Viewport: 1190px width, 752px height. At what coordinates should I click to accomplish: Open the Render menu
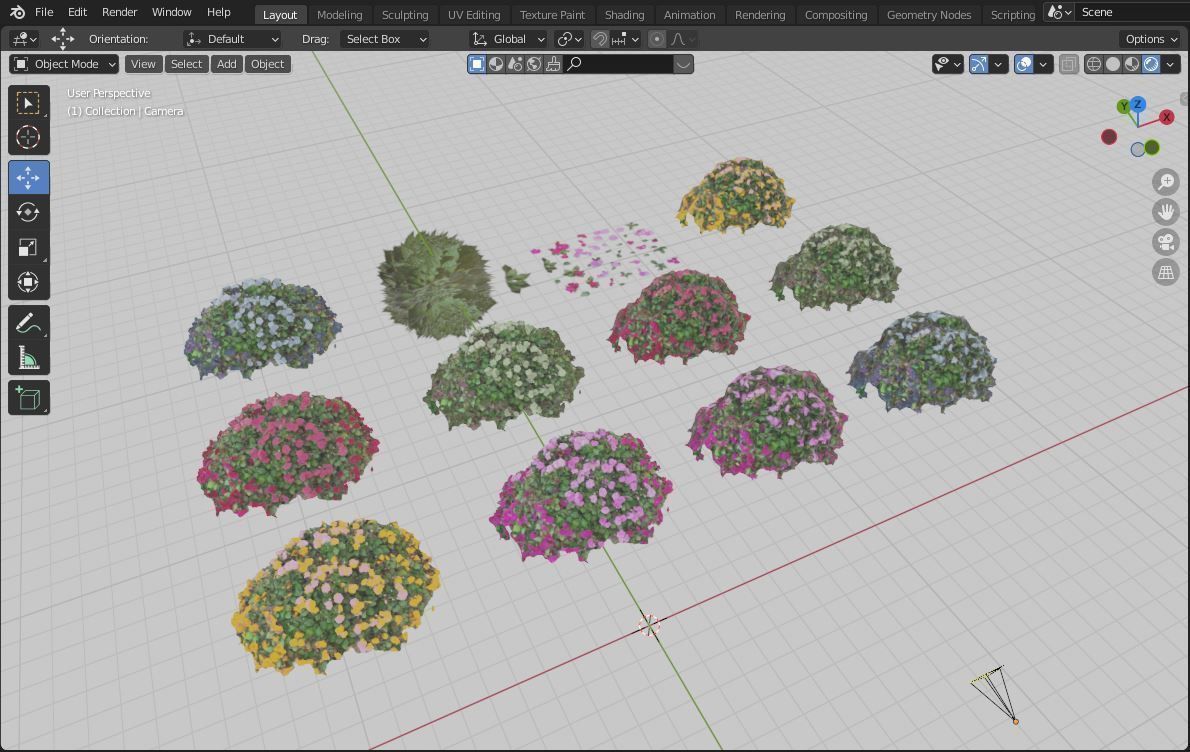coord(120,12)
